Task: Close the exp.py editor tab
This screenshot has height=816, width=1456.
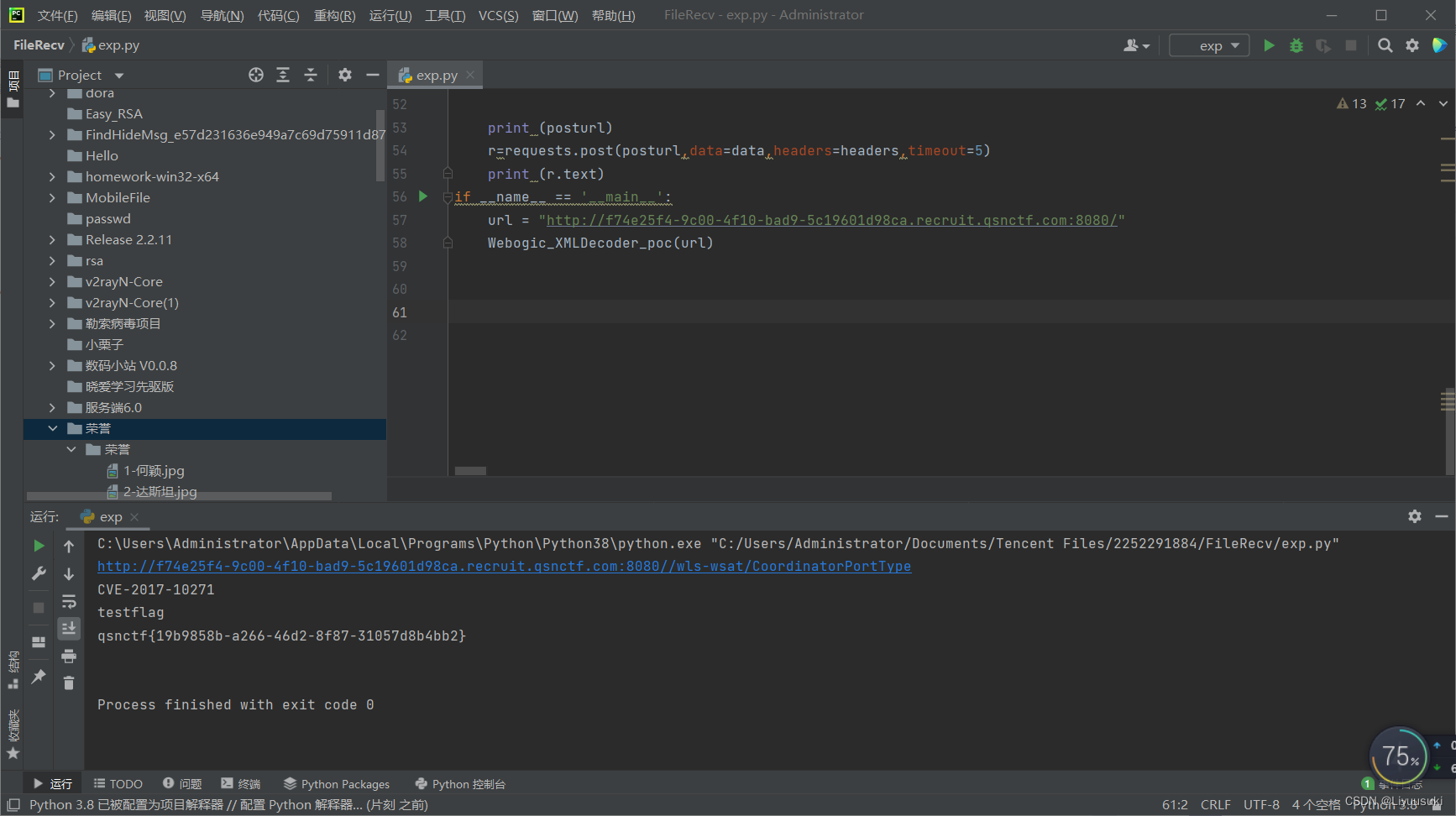Action: tap(470, 75)
